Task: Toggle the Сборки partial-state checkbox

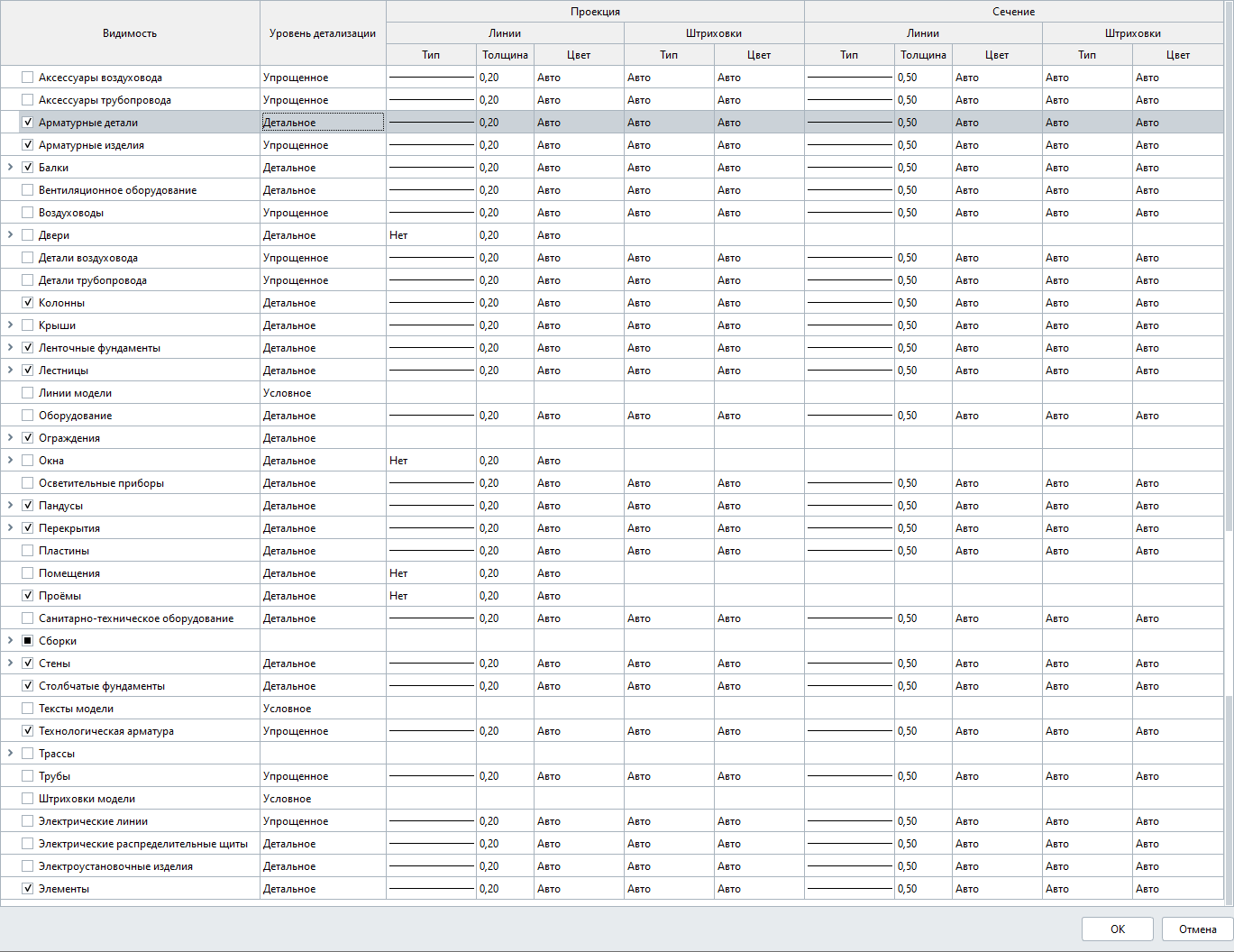Action: pos(27,641)
